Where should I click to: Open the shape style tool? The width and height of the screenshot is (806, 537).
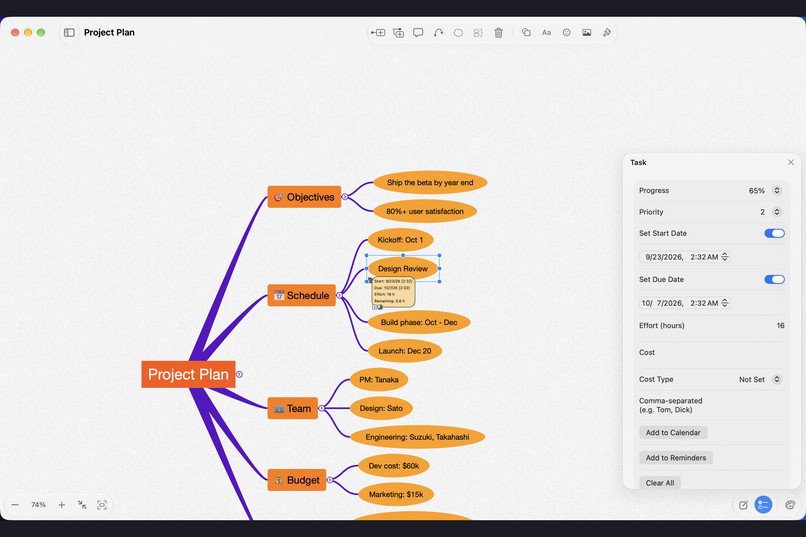click(x=526, y=32)
